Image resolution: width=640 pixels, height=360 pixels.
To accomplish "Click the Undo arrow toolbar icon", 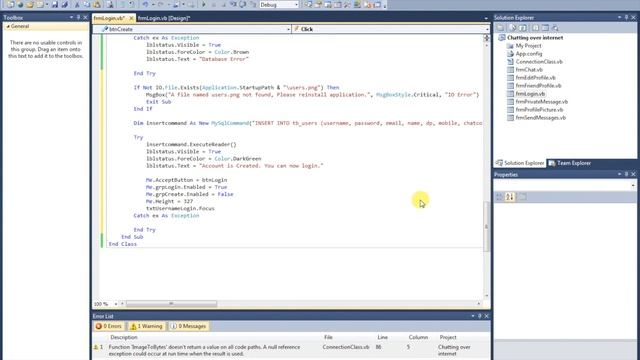I will pos(145,4).
